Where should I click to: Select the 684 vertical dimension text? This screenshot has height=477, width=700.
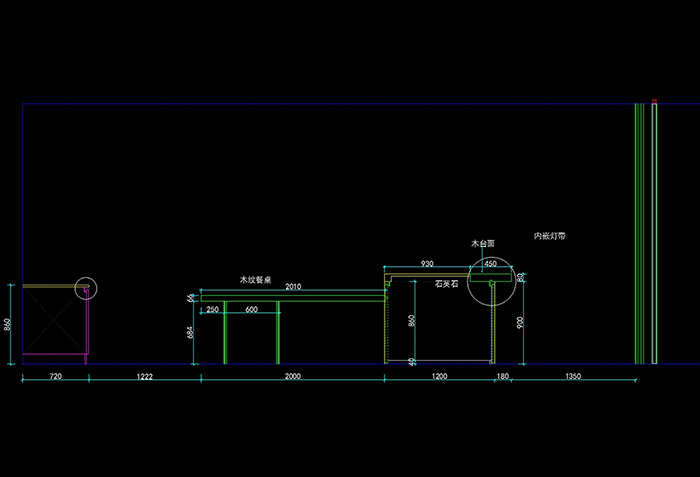point(191,334)
